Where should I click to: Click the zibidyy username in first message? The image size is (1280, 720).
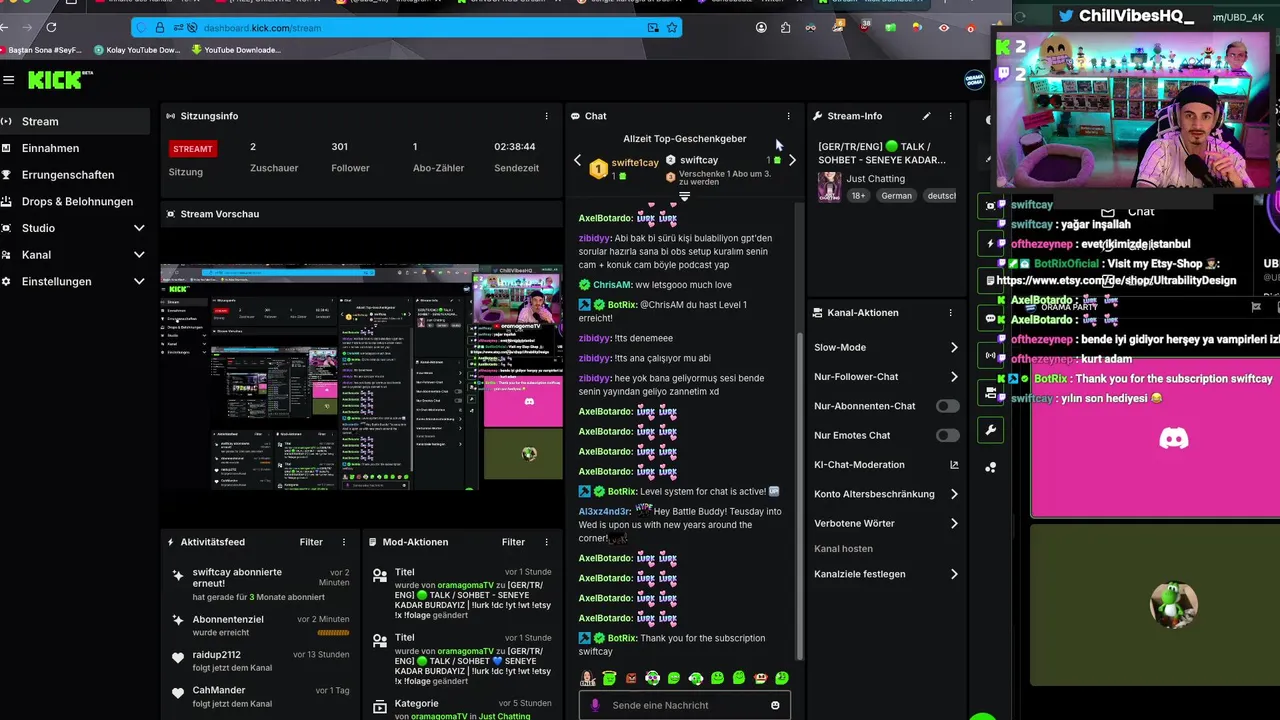(594, 239)
